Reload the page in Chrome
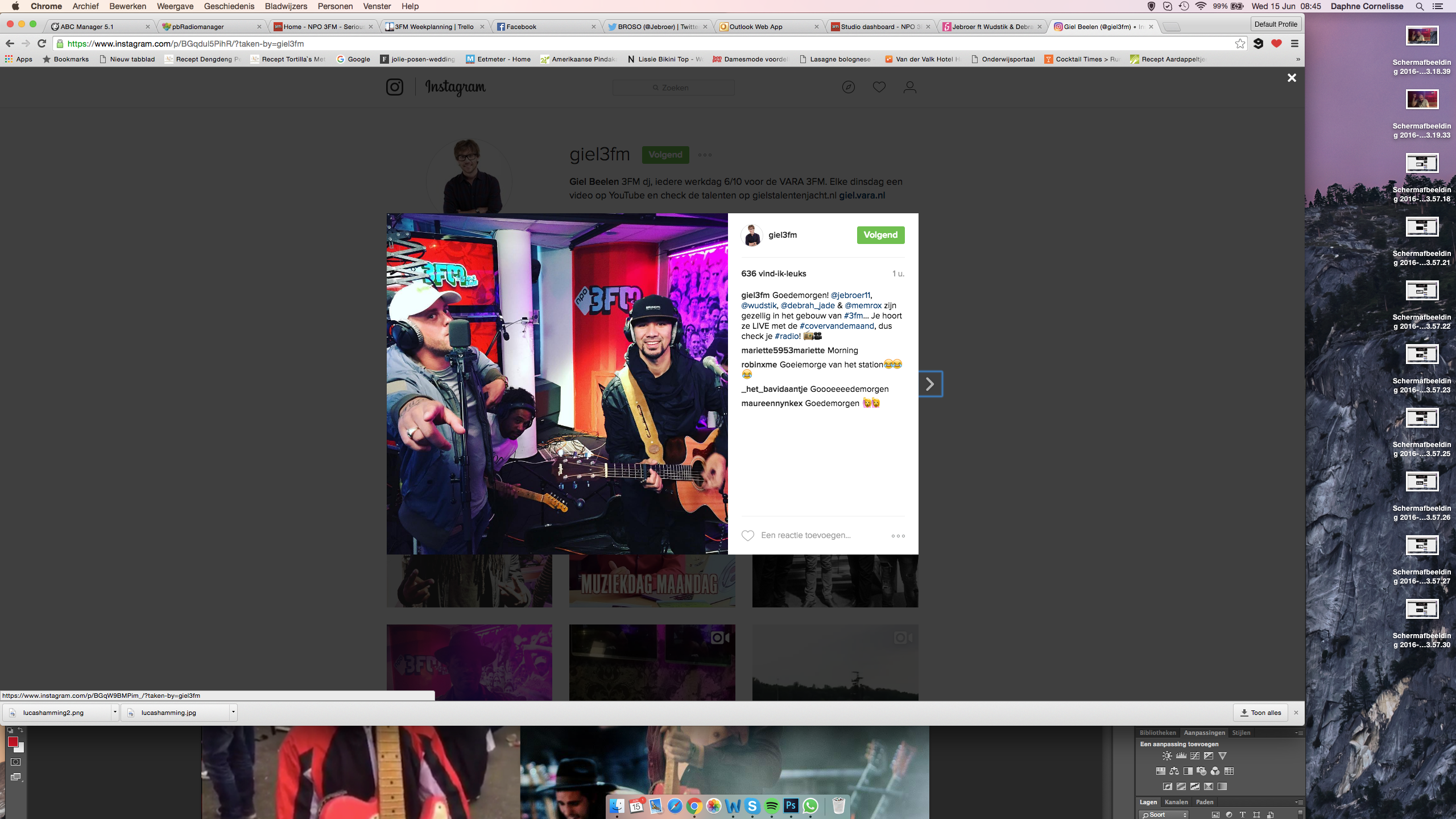 (42, 44)
